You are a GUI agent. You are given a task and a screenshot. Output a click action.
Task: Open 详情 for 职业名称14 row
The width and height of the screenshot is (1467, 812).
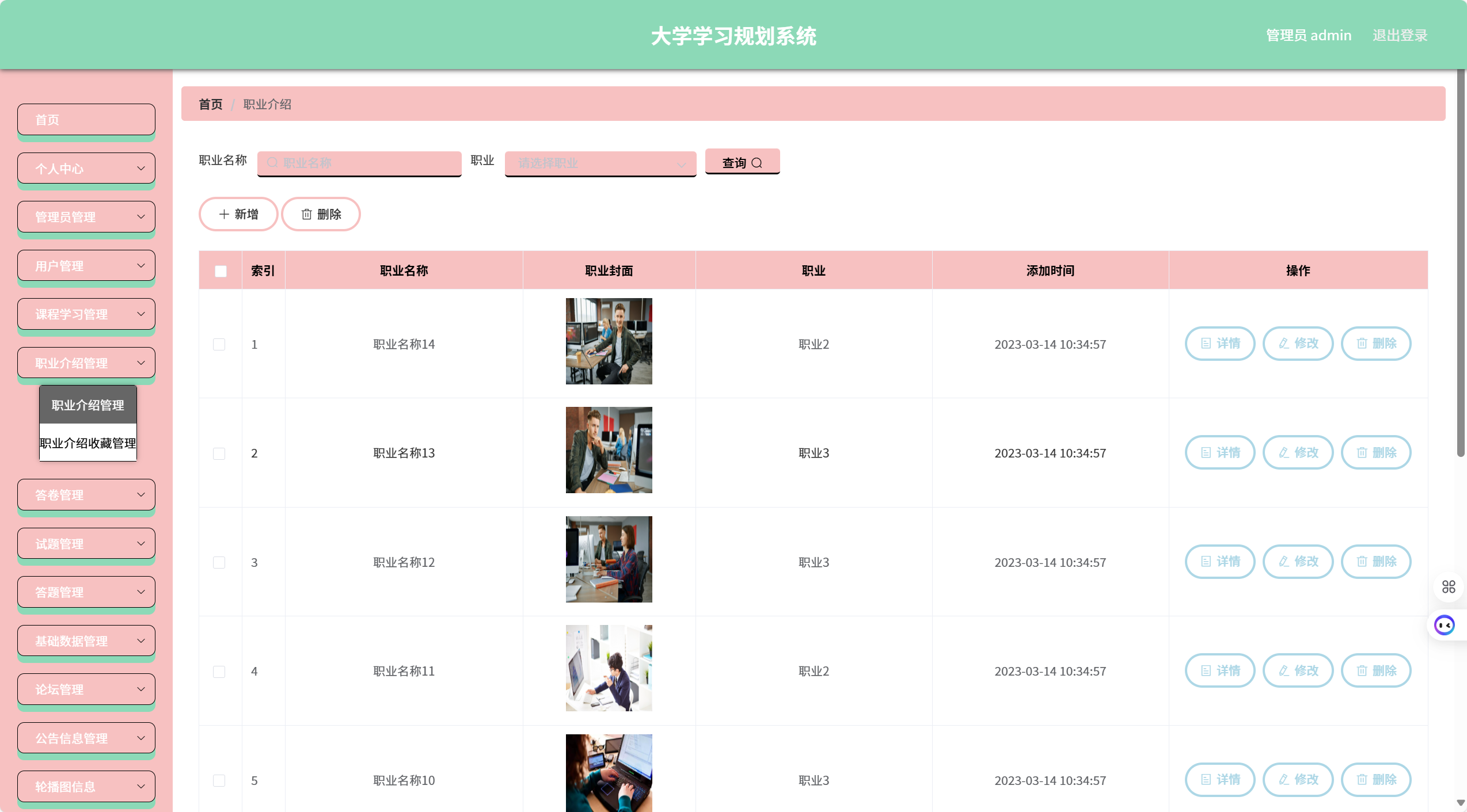coord(1219,344)
